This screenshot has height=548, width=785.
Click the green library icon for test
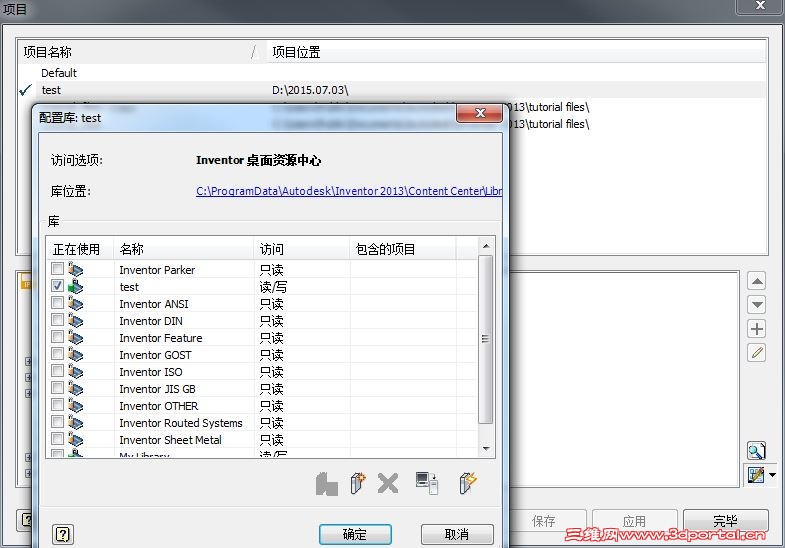pos(76,287)
